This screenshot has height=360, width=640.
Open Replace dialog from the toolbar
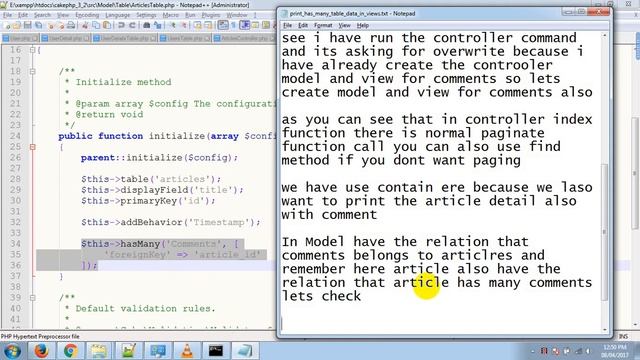click(157, 26)
